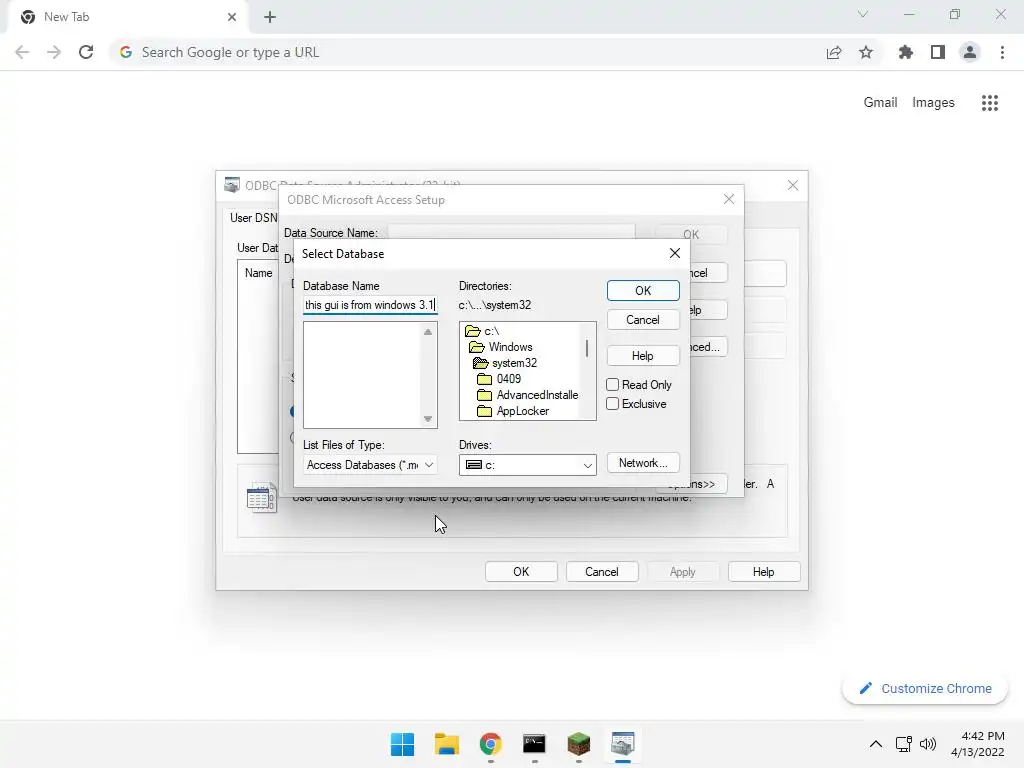Close ODBC Microsoft Access Setup dialog

[729, 199]
